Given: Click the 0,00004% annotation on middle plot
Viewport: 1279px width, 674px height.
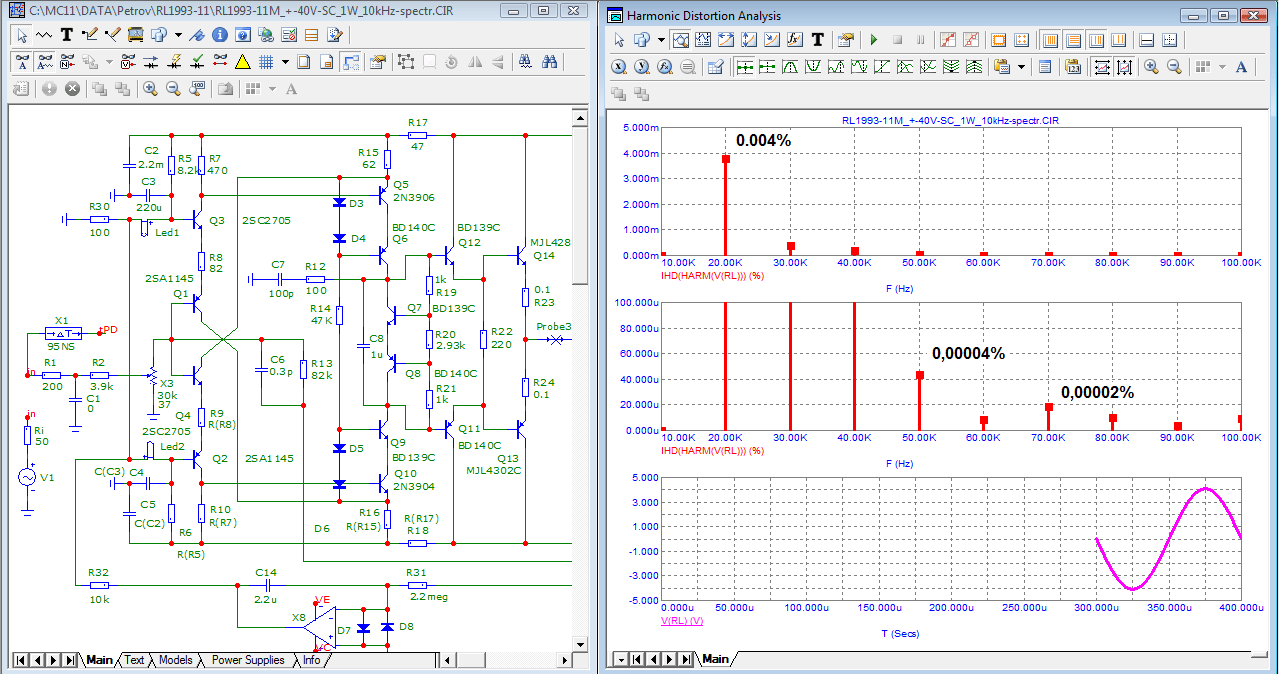Looking at the screenshot, I should click(x=968, y=353).
